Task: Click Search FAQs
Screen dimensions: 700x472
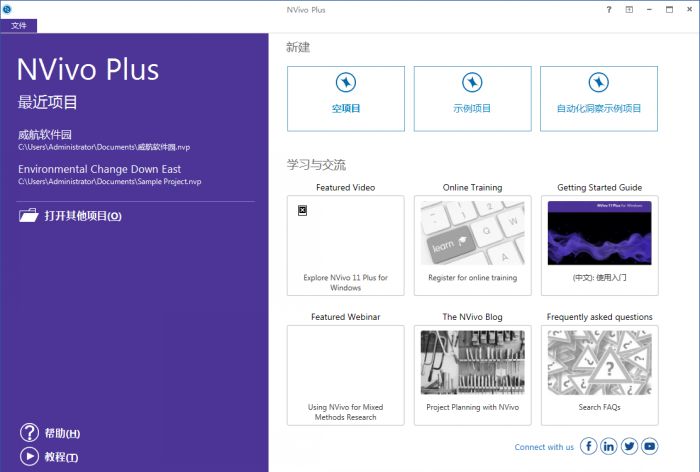Action: click(x=600, y=407)
